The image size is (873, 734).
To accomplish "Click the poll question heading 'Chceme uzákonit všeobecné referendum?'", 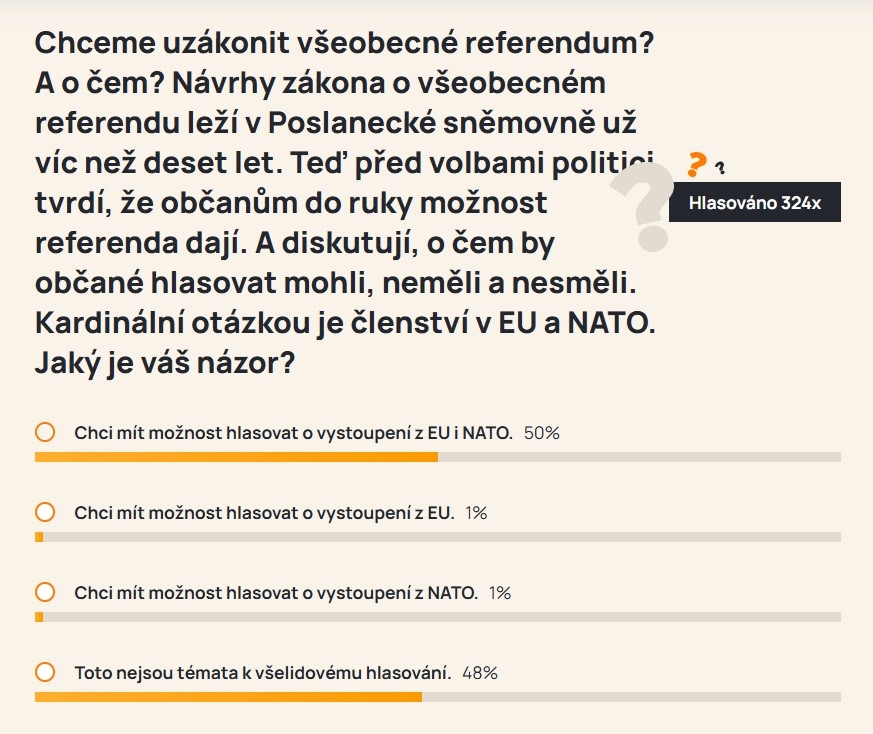I will pos(344,42).
